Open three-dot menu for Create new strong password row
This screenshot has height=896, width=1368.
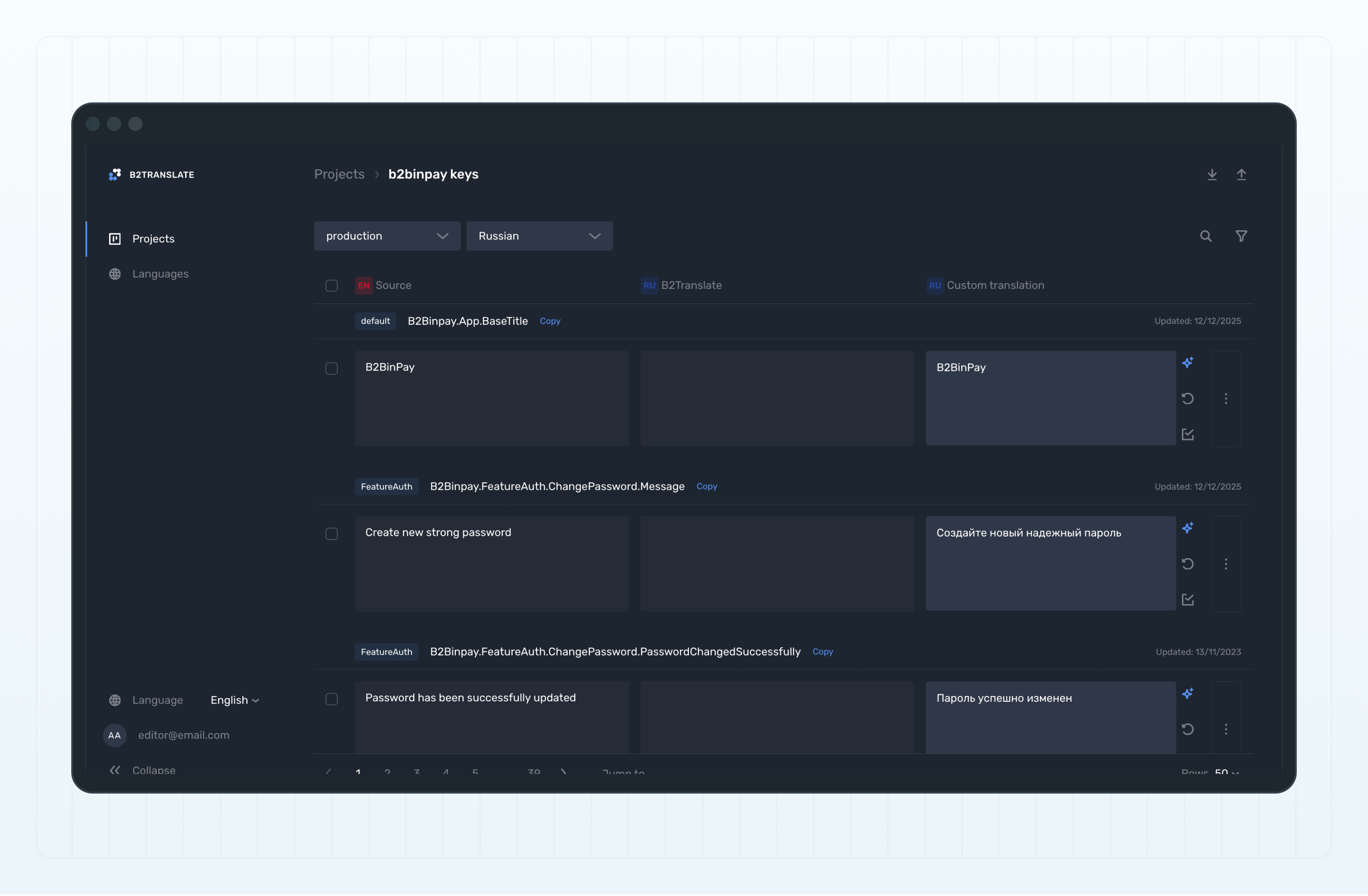1225,564
